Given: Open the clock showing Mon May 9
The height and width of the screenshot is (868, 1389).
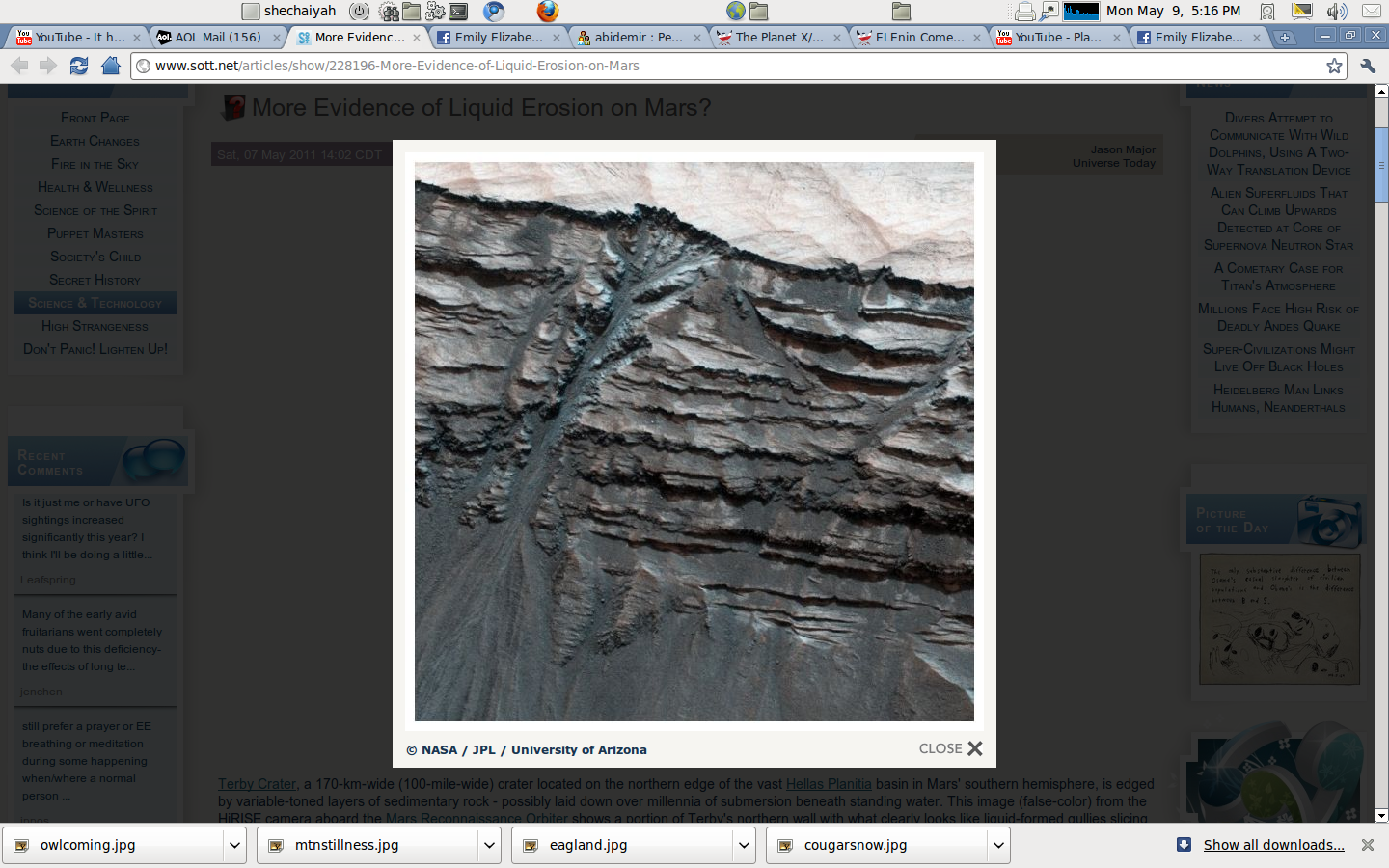Looking at the screenshot, I should 1174,12.
